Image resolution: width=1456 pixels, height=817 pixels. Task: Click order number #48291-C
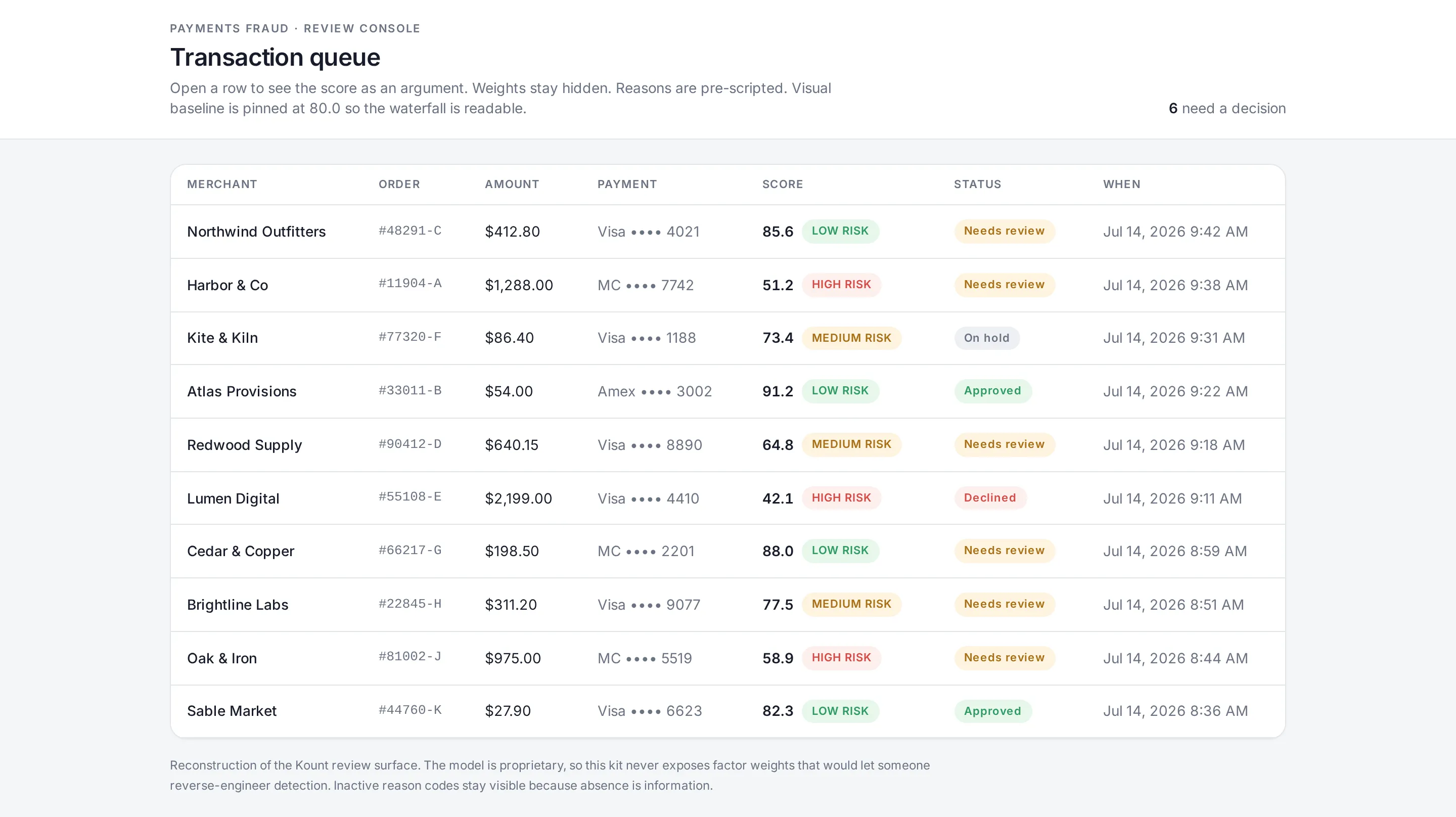[x=410, y=231]
